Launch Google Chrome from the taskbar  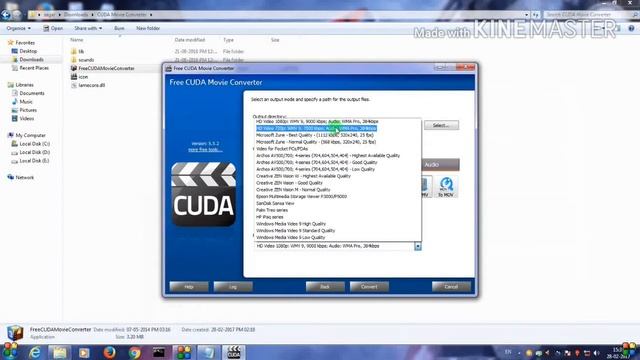(134, 352)
